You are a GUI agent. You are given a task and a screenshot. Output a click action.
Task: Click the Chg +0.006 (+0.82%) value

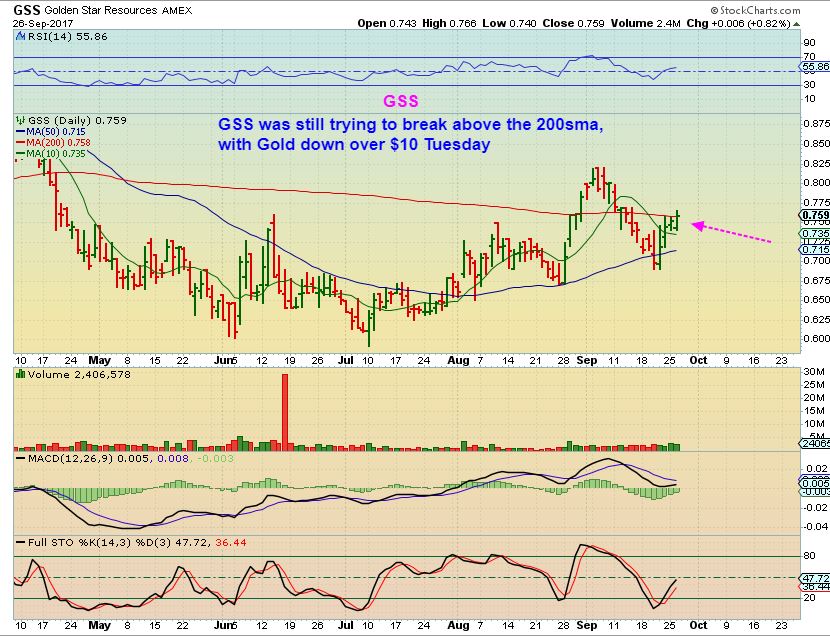[738, 23]
